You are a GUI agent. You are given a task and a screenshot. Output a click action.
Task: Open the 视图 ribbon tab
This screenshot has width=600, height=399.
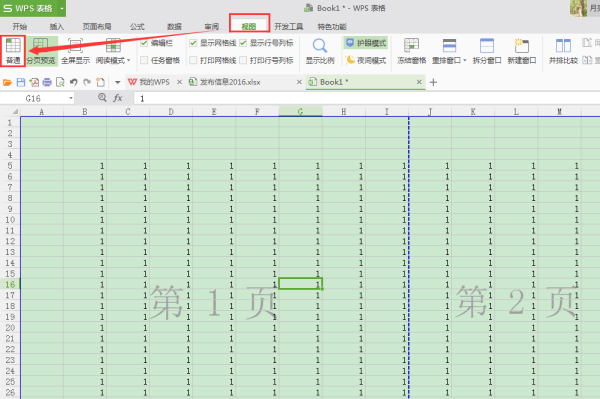249,25
